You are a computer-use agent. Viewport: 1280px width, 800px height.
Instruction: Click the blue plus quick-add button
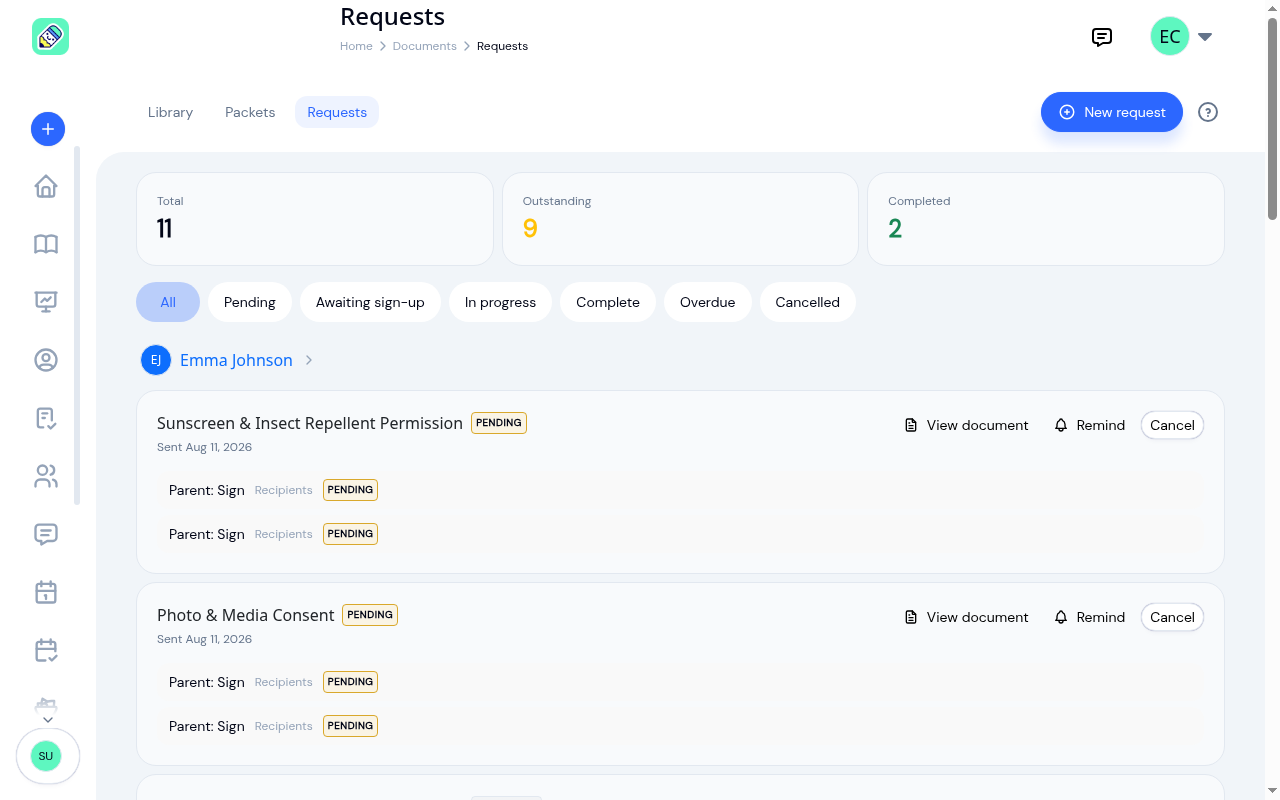coord(48,129)
